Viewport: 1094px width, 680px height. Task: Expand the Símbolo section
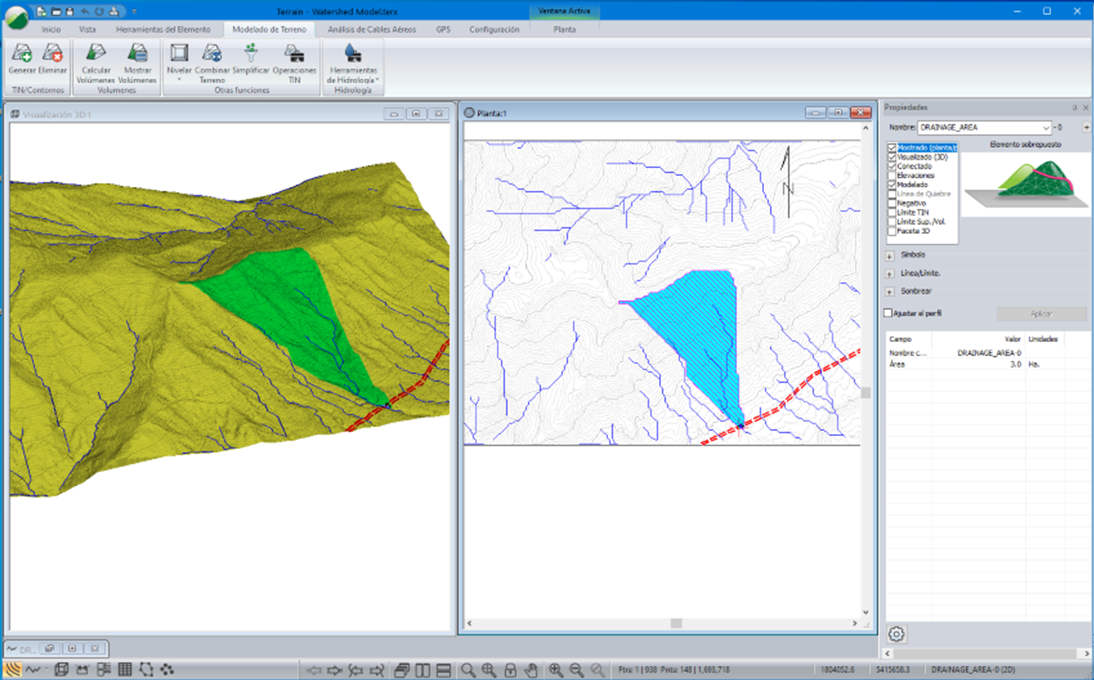coord(889,255)
